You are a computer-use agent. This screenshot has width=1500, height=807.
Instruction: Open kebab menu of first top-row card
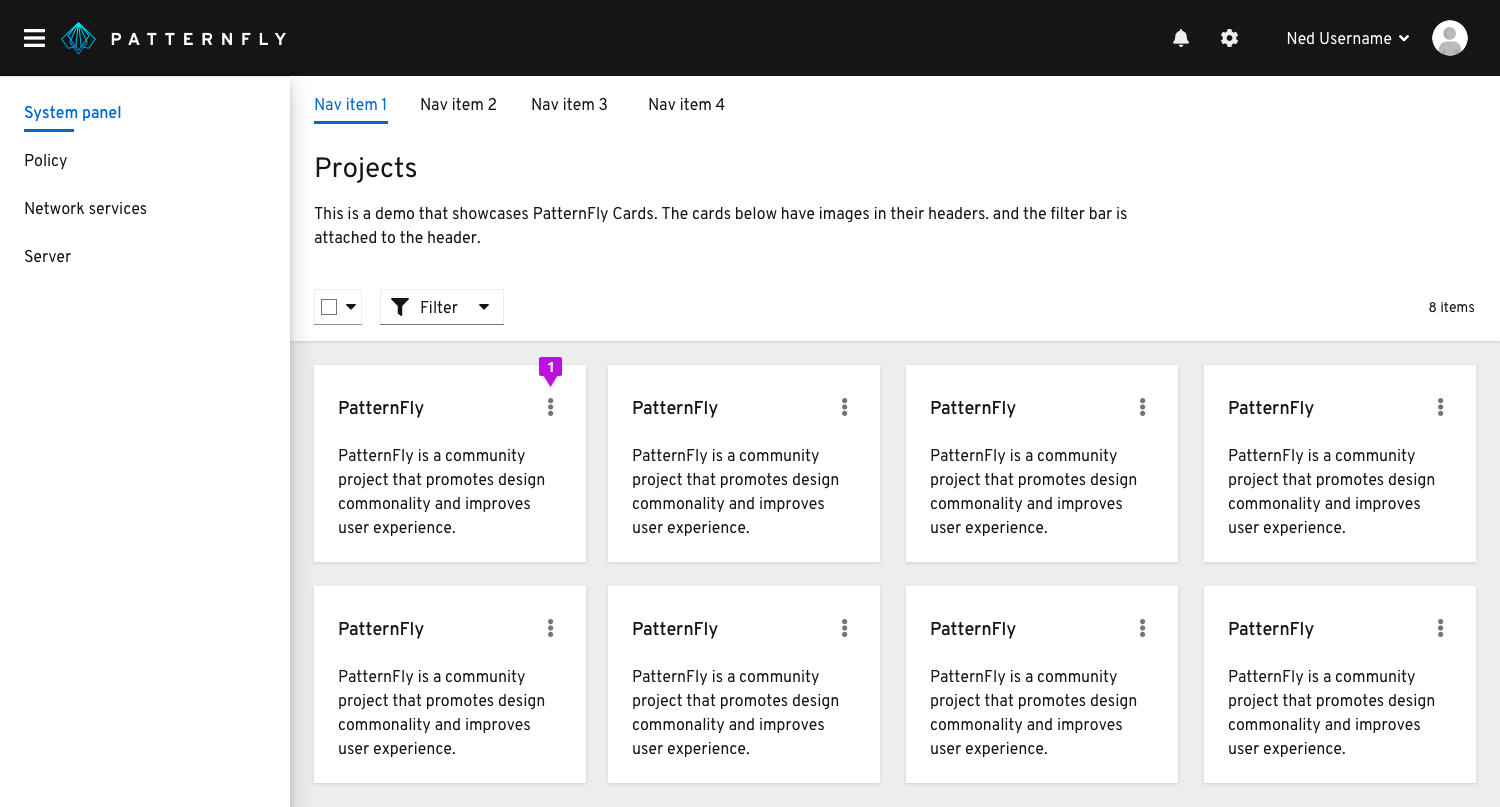(x=551, y=407)
